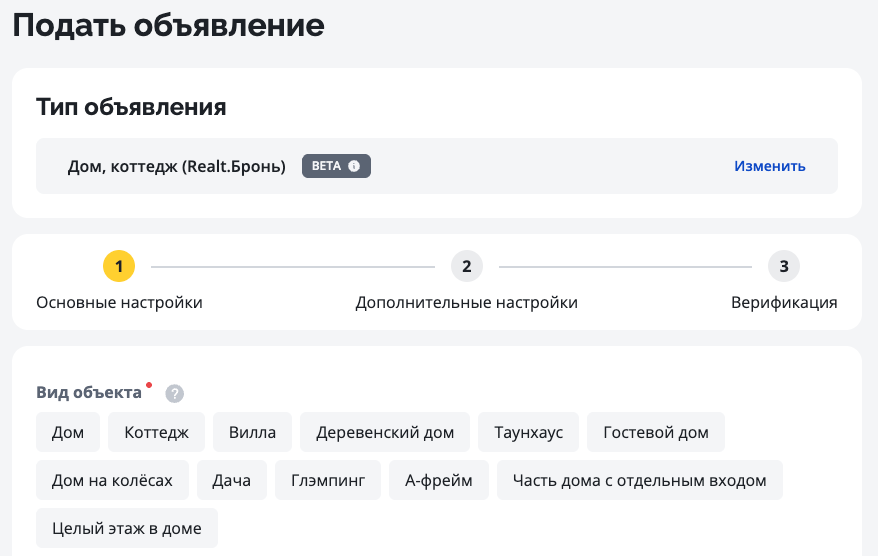Click the BETA badge label
This screenshot has height=556, width=878.
pos(327,166)
